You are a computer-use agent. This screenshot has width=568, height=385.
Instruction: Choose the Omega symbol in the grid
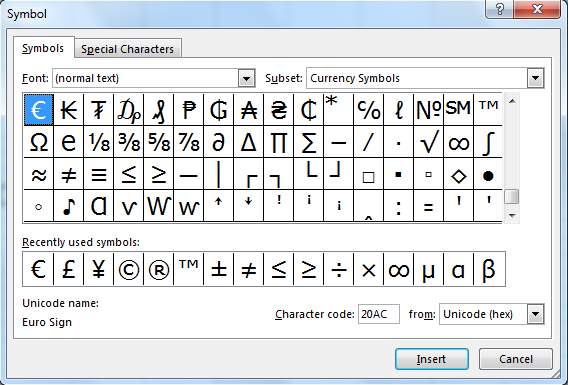38,142
